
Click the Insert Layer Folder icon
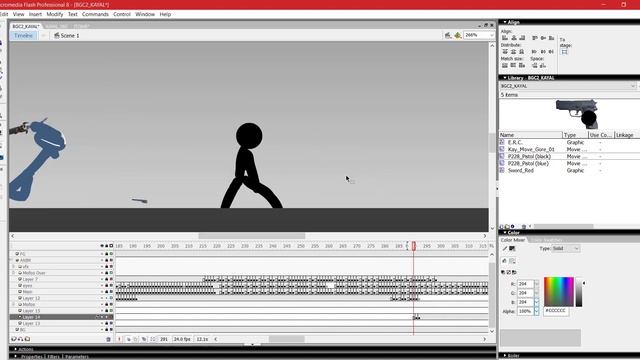[27, 339]
